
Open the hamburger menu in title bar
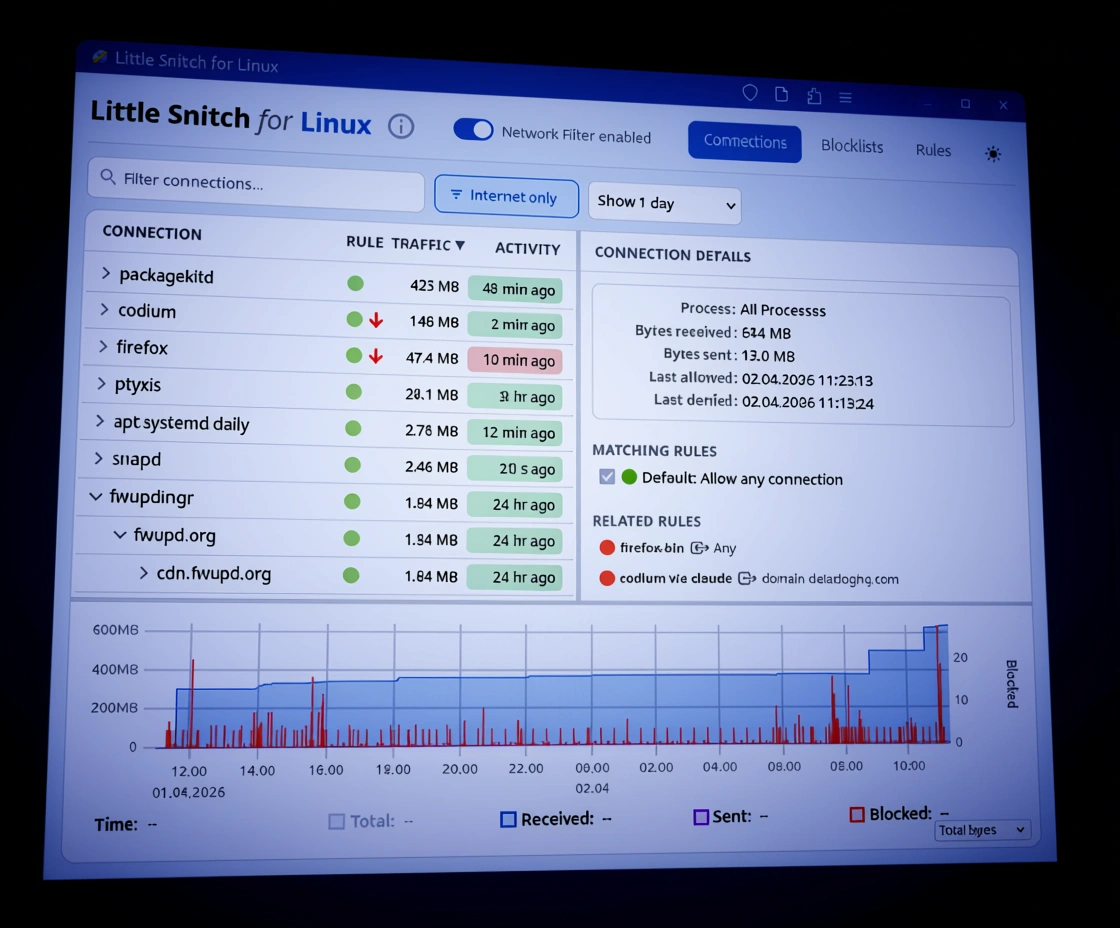pos(845,97)
